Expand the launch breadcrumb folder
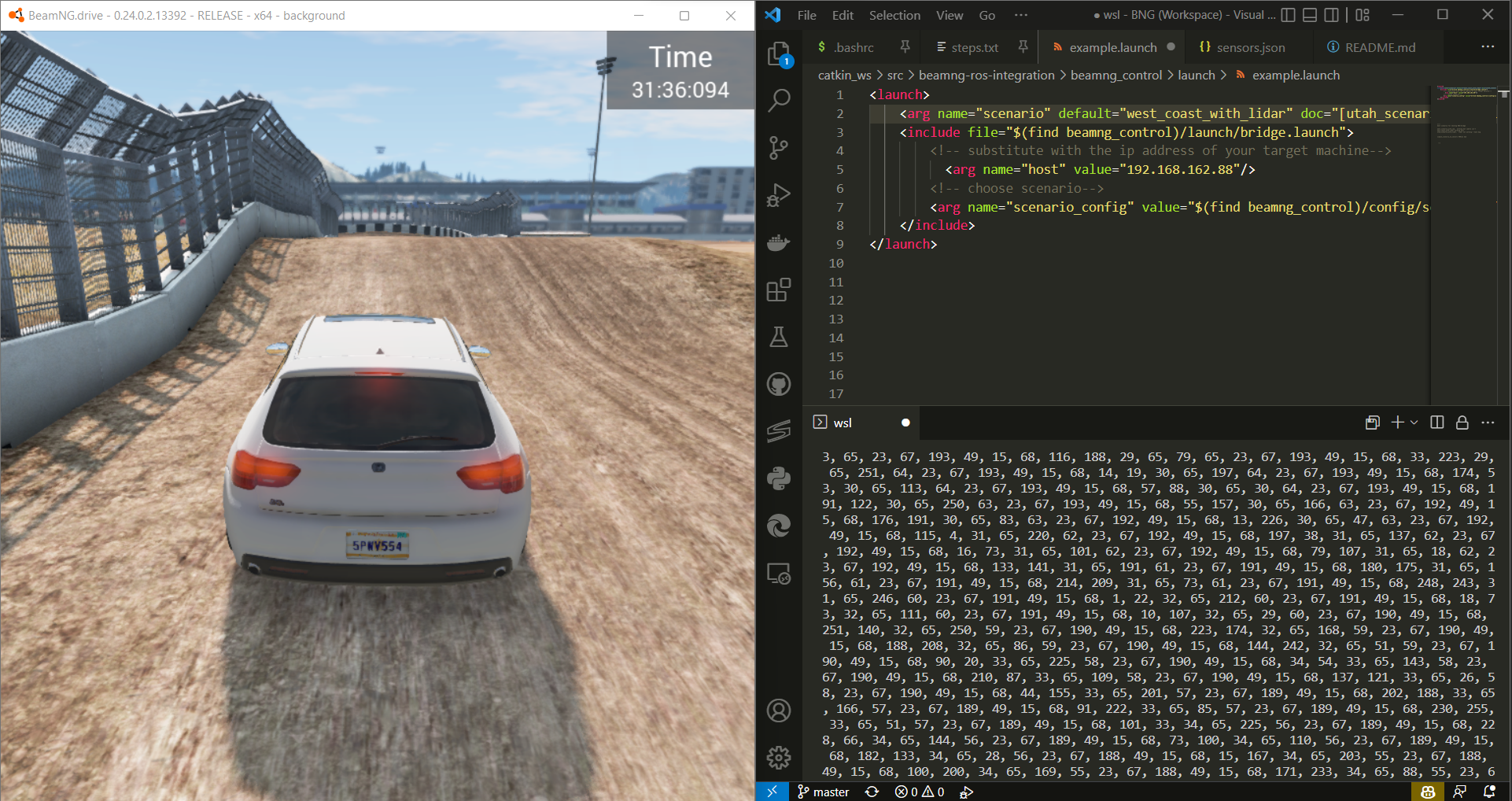This screenshot has width=1512, height=801. point(1196,75)
